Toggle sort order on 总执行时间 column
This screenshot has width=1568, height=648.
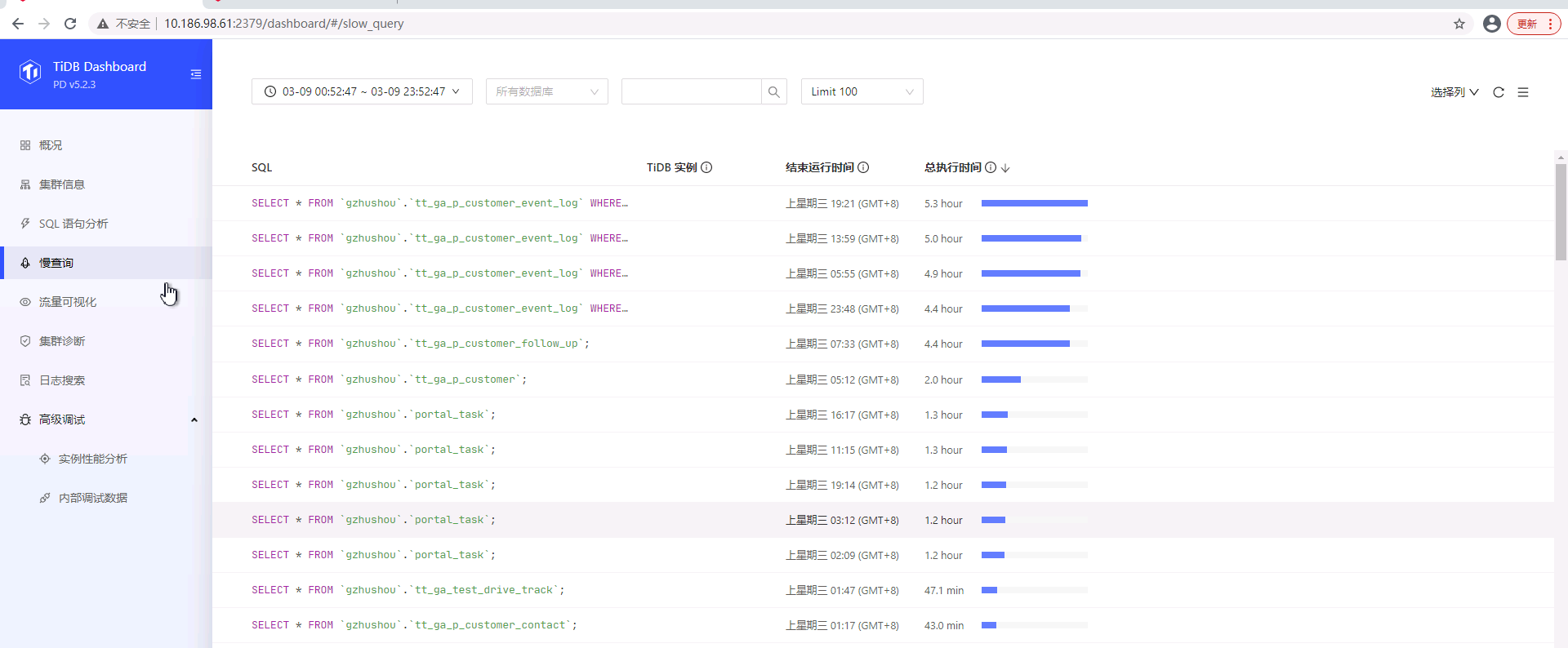[x=1005, y=168]
